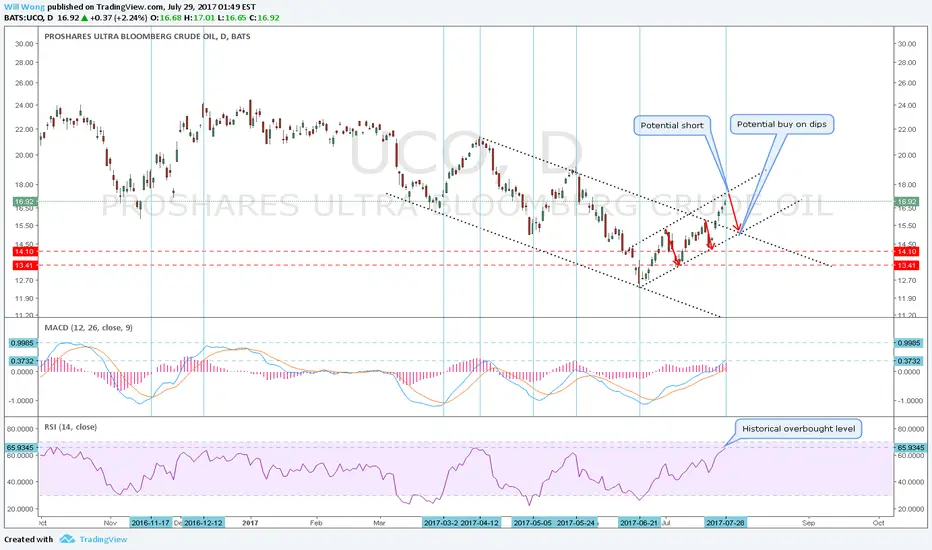Screen dimensions: 932x550
Task: Click the Feb label on time axis
Action: coord(316,523)
